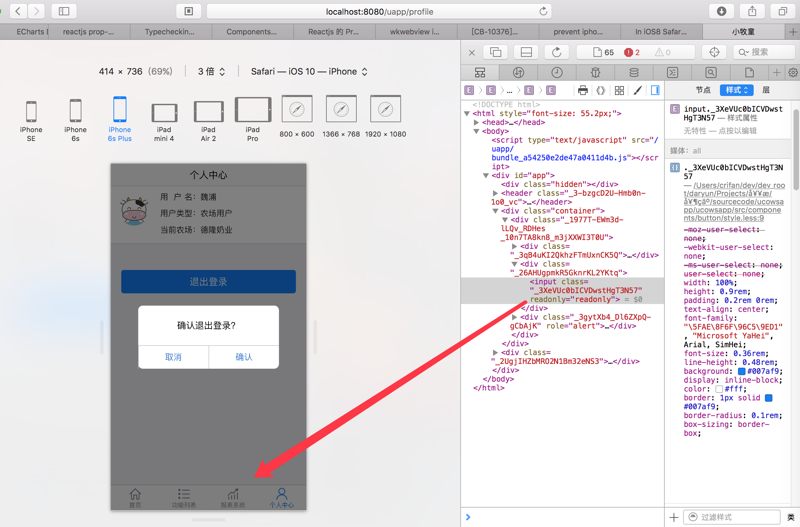The height and width of the screenshot is (527, 800).
Task: Toggle print media styles
Action: point(583,90)
